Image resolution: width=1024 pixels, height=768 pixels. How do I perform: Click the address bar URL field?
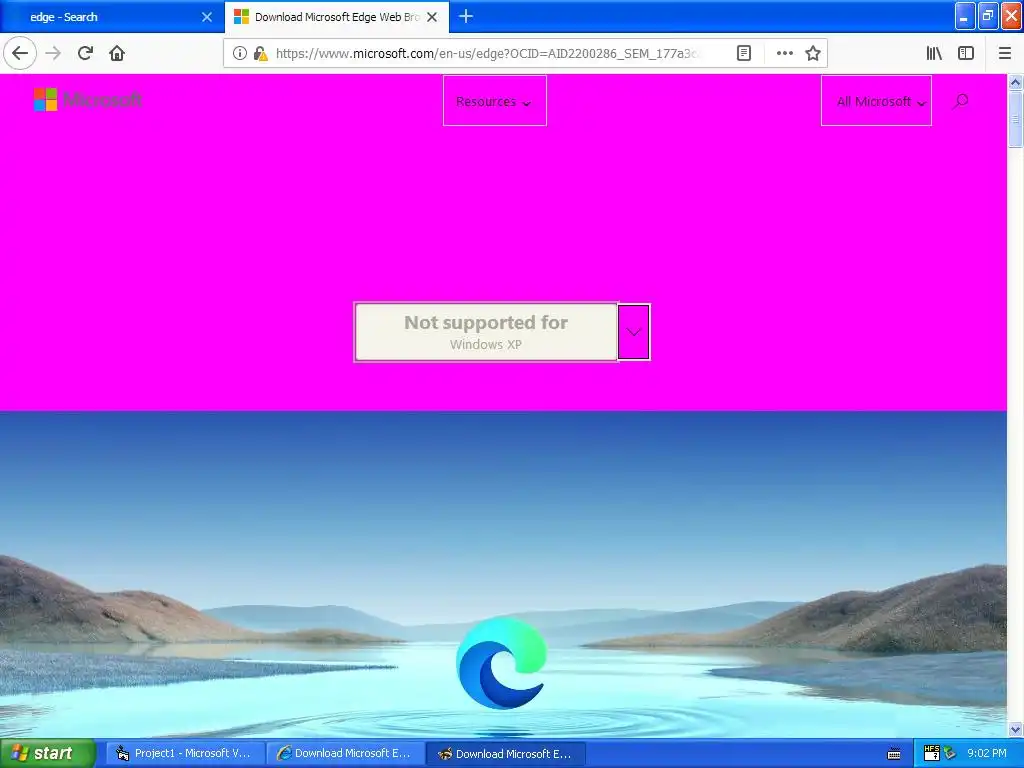487,54
